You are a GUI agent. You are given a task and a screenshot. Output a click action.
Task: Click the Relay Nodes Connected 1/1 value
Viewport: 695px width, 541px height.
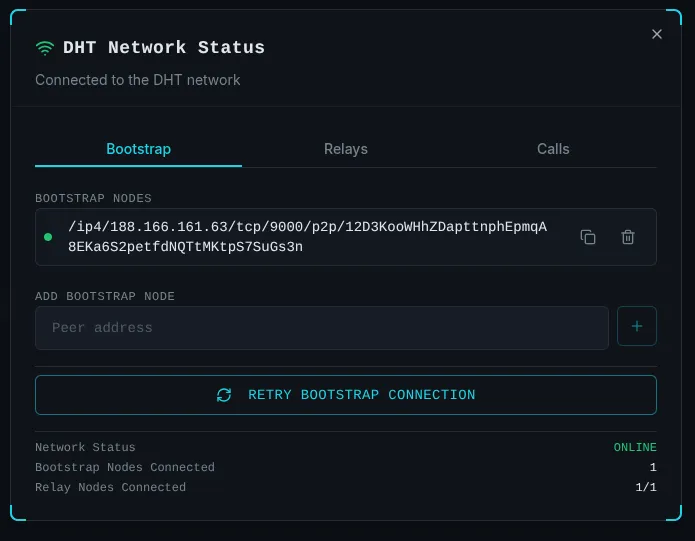click(x=646, y=488)
